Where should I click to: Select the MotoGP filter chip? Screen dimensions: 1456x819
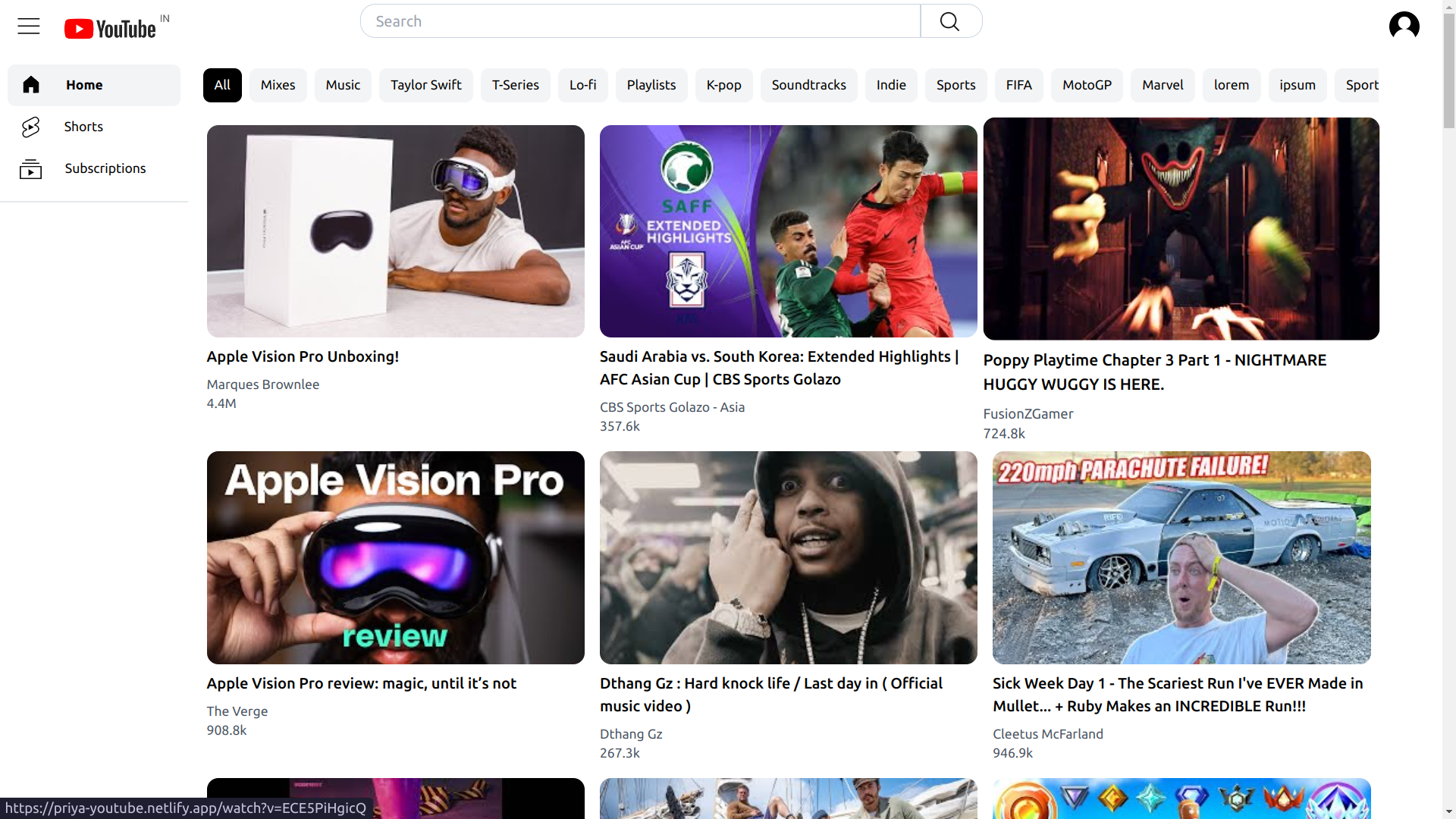pyautogui.click(x=1087, y=85)
